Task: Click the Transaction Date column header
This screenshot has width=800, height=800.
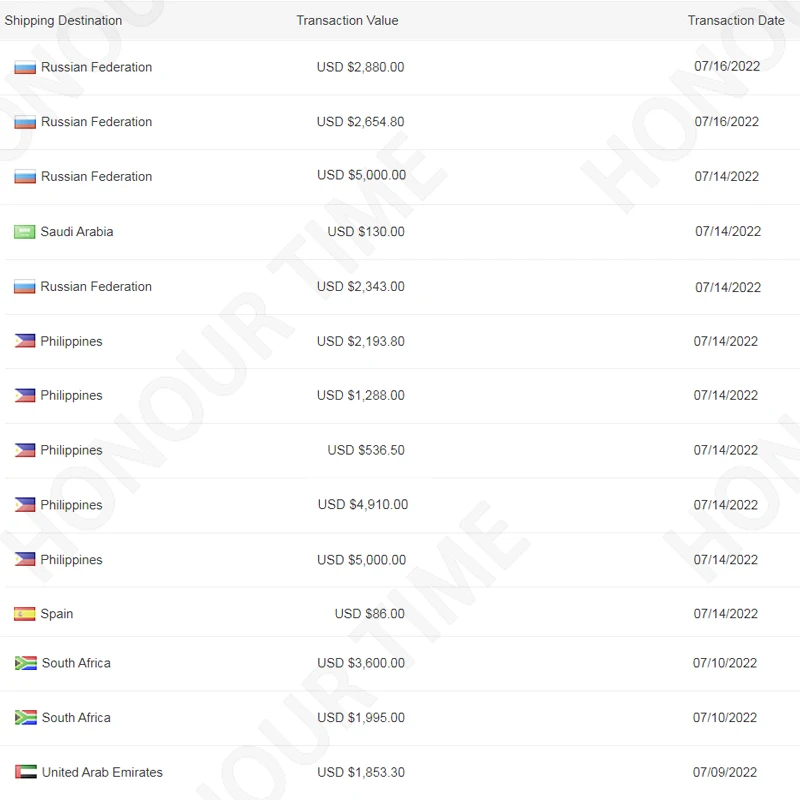Action: click(x=736, y=20)
